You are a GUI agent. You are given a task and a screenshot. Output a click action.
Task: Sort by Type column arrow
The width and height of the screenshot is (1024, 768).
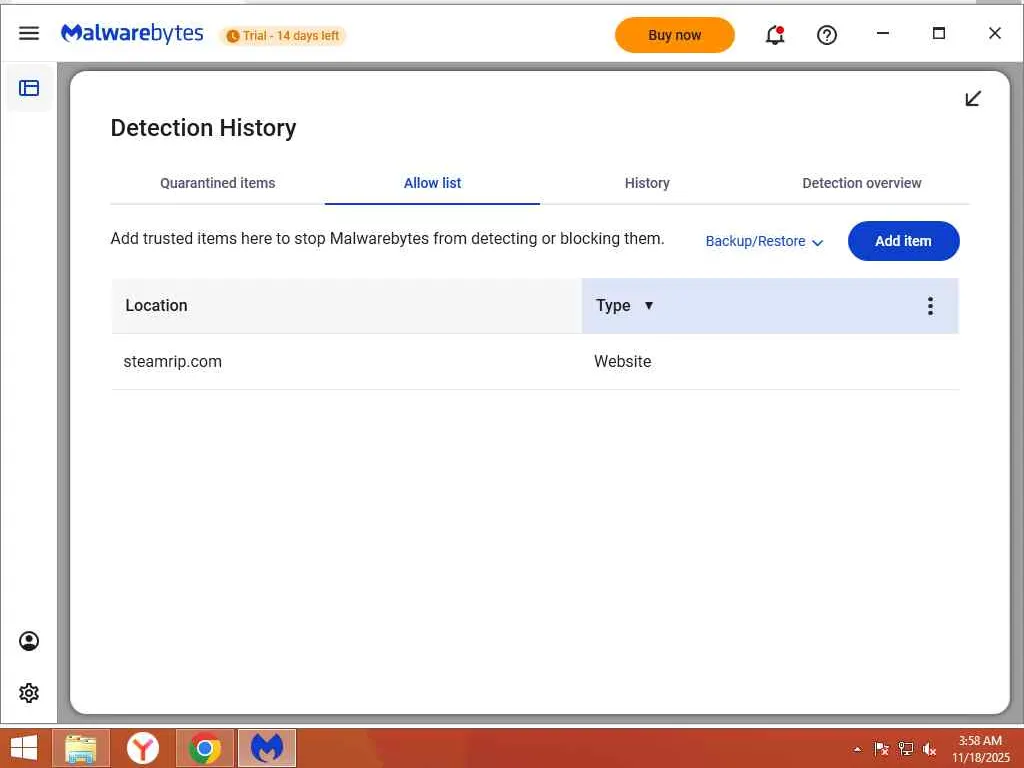coord(648,306)
